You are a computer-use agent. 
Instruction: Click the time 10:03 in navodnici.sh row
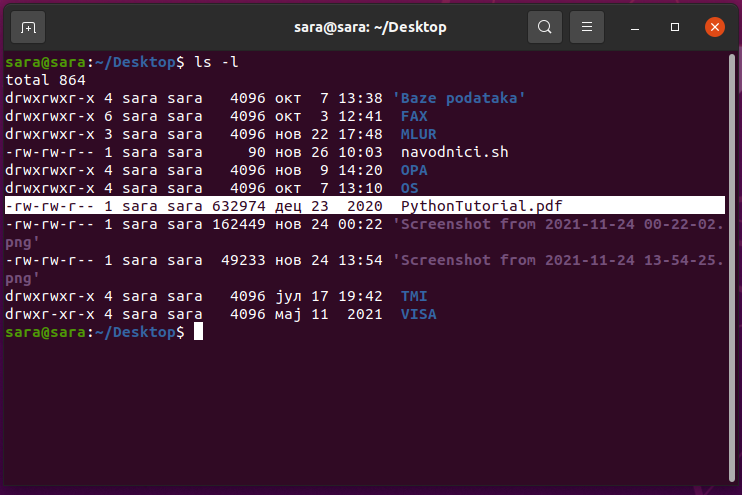click(x=360, y=152)
